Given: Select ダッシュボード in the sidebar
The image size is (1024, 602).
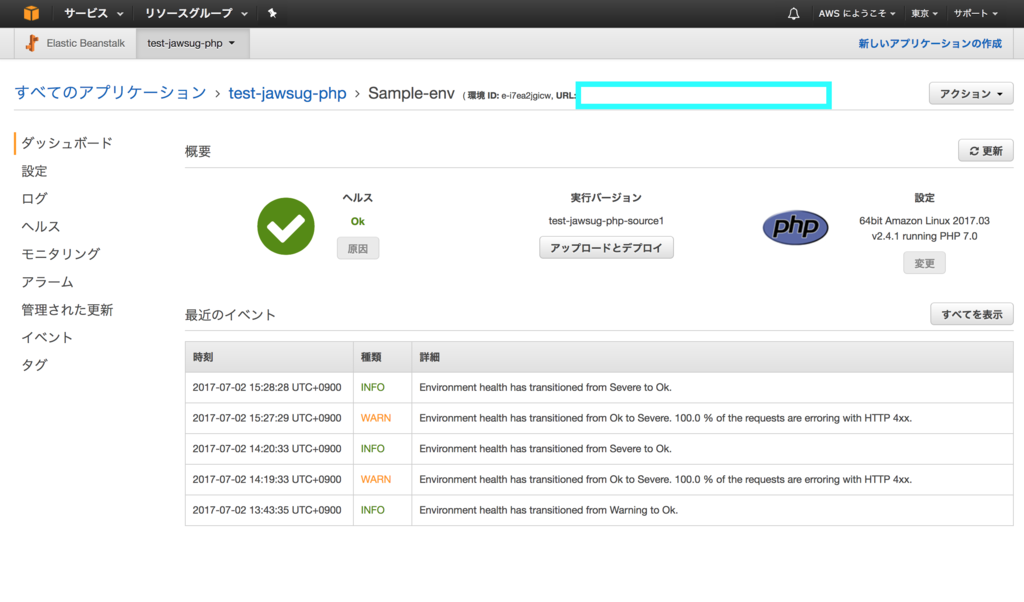Looking at the screenshot, I should pyautogui.click(x=67, y=143).
